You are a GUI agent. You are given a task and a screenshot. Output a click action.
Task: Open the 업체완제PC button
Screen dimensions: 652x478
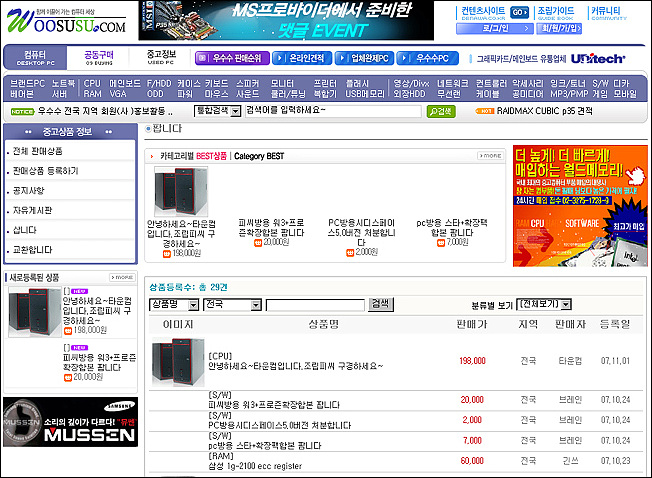point(365,58)
